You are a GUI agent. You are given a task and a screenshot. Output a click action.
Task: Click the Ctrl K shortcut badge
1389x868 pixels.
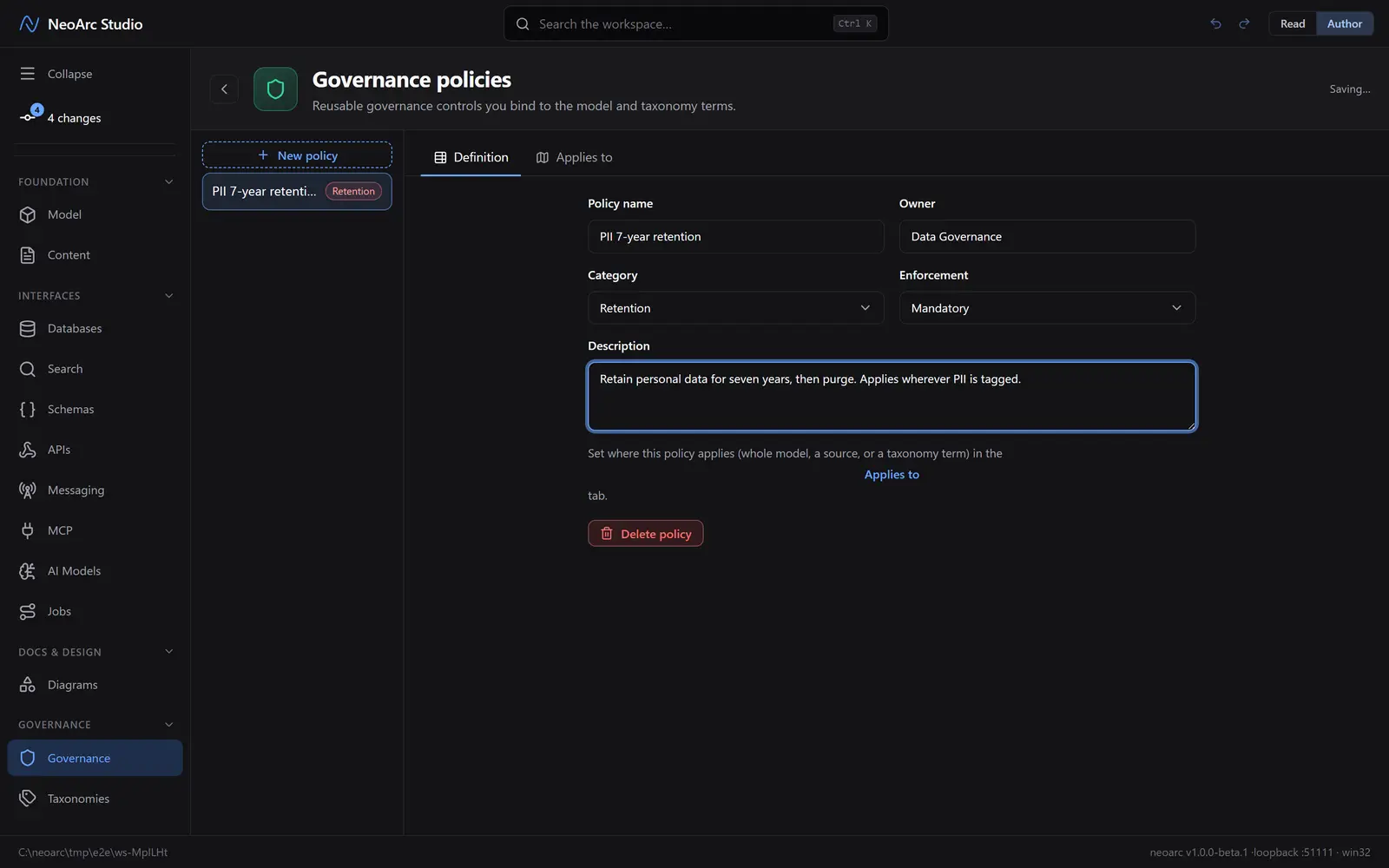pyautogui.click(x=855, y=23)
